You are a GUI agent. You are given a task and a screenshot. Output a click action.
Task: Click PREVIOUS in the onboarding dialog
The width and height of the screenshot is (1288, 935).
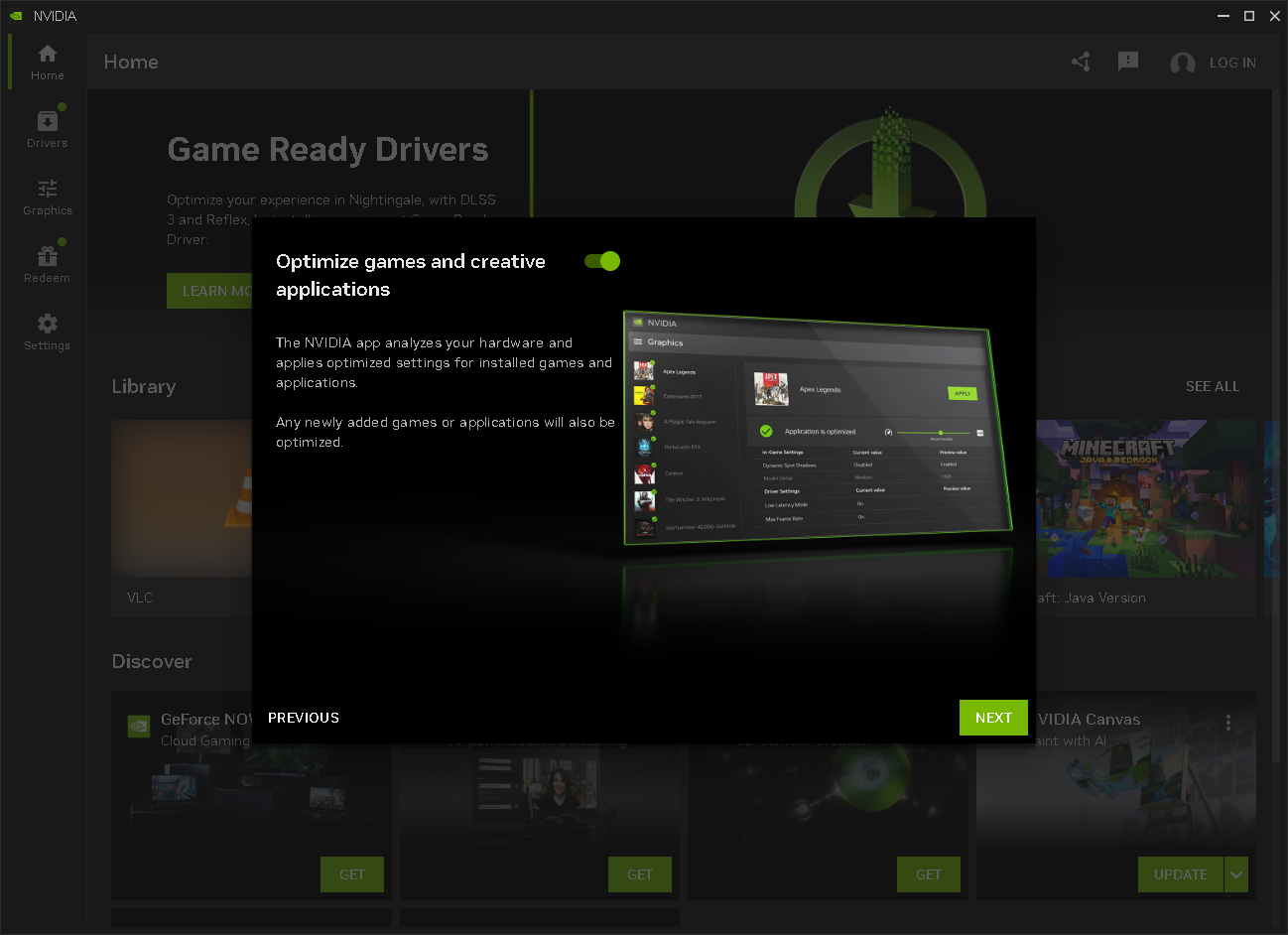[303, 717]
